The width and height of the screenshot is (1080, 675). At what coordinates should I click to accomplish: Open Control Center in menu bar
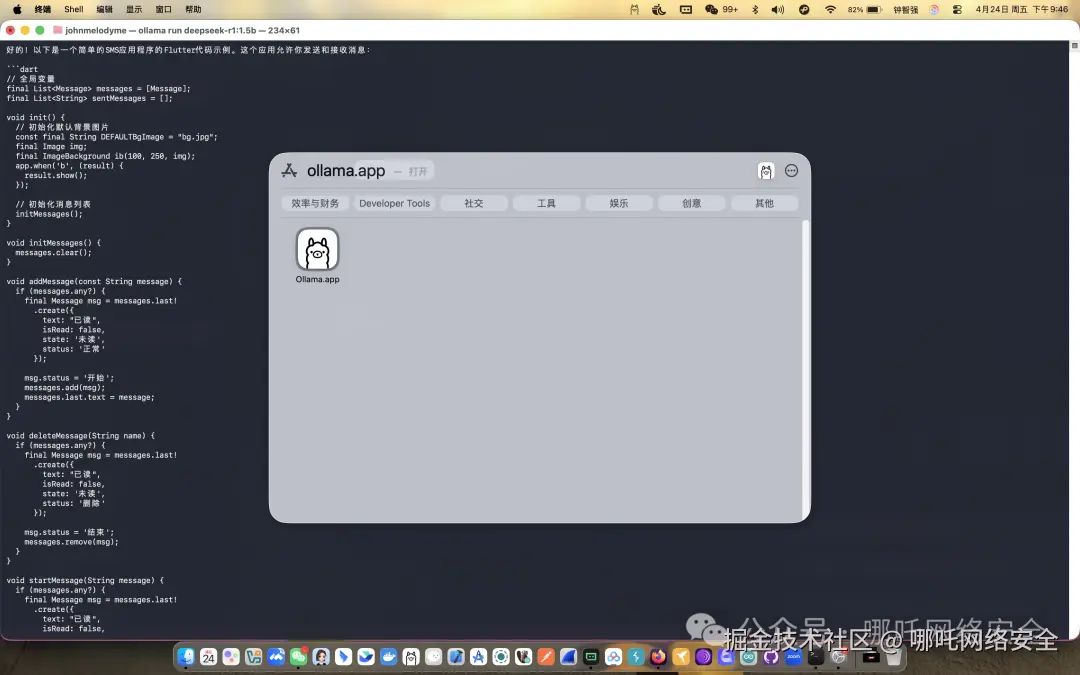pyautogui.click(x=957, y=10)
